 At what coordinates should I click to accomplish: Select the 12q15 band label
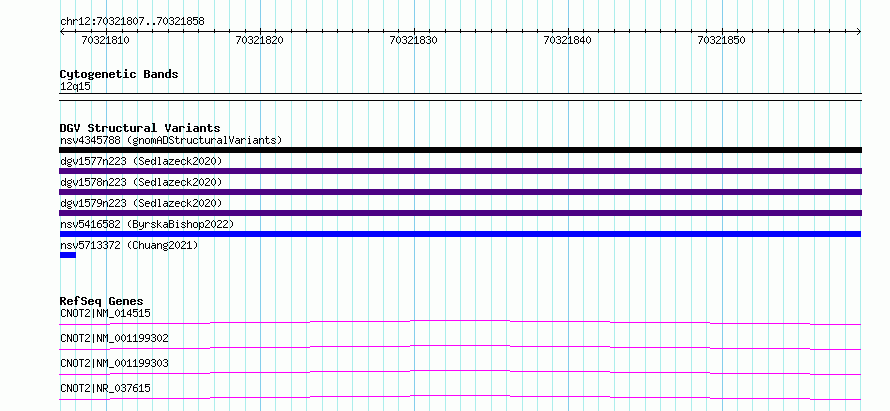(75, 86)
